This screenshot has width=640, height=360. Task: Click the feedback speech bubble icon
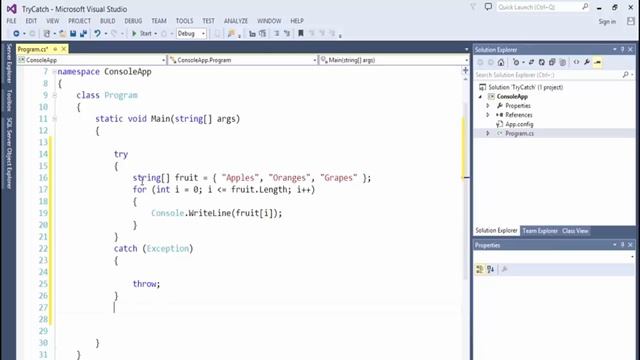pyautogui.click(x=488, y=7)
